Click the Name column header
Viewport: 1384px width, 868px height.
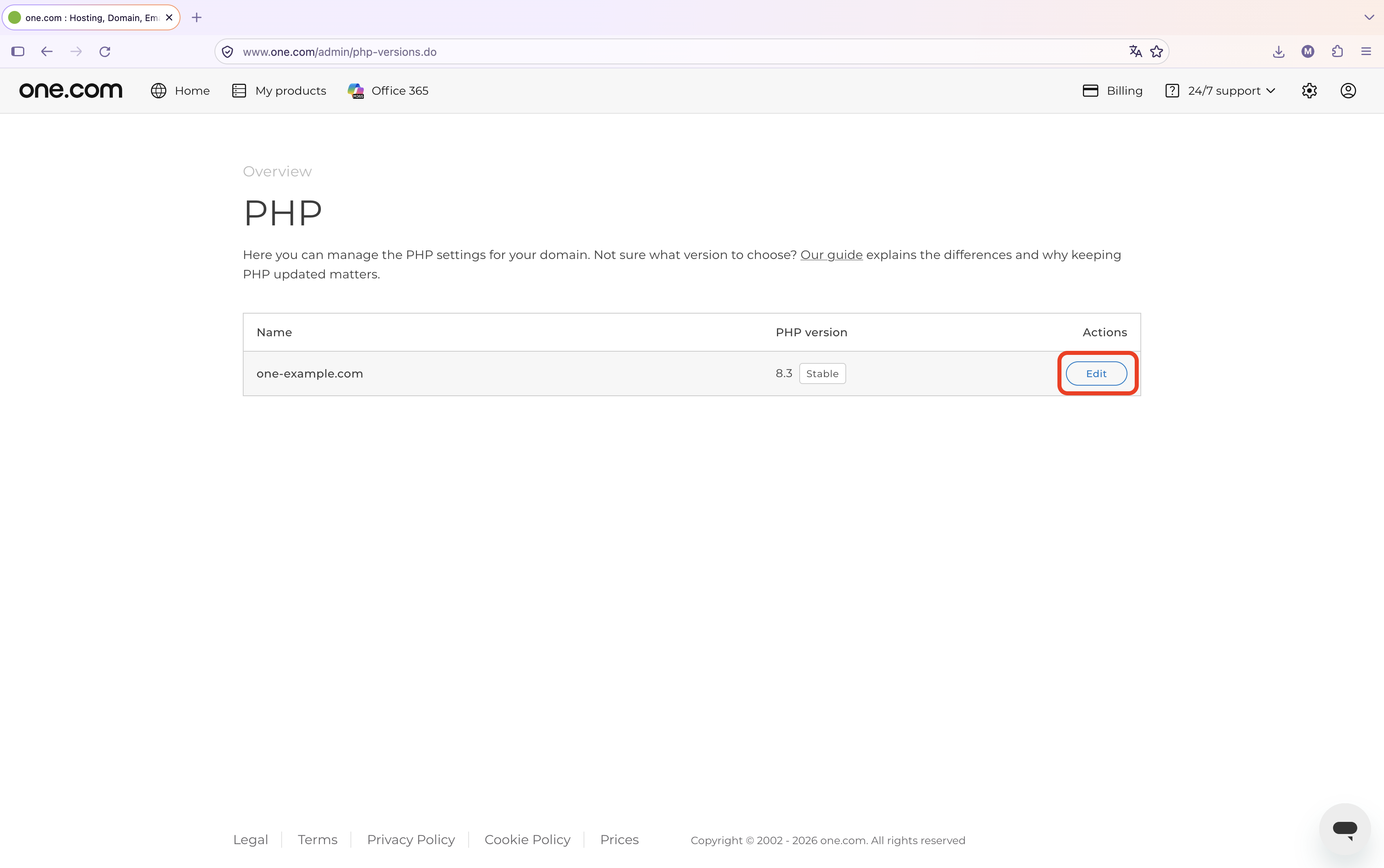coord(274,332)
